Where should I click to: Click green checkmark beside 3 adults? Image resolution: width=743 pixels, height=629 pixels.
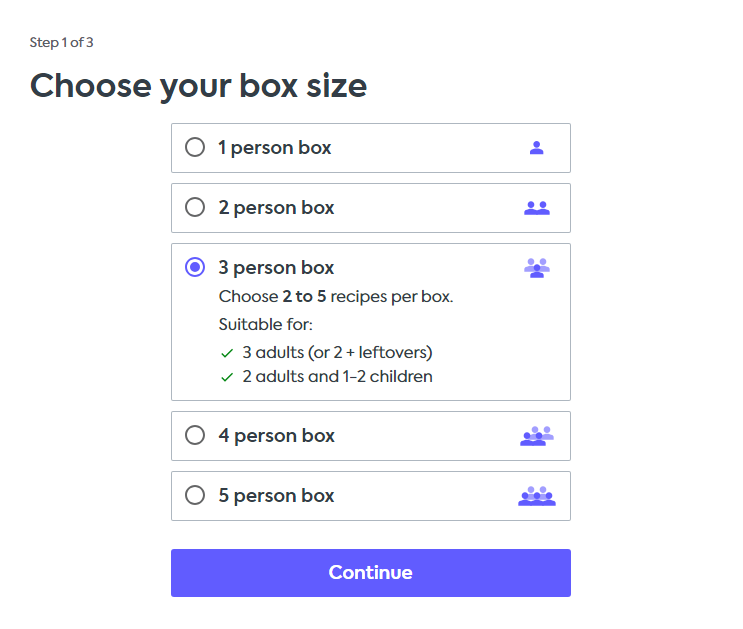pyautogui.click(x=227, y=353)
